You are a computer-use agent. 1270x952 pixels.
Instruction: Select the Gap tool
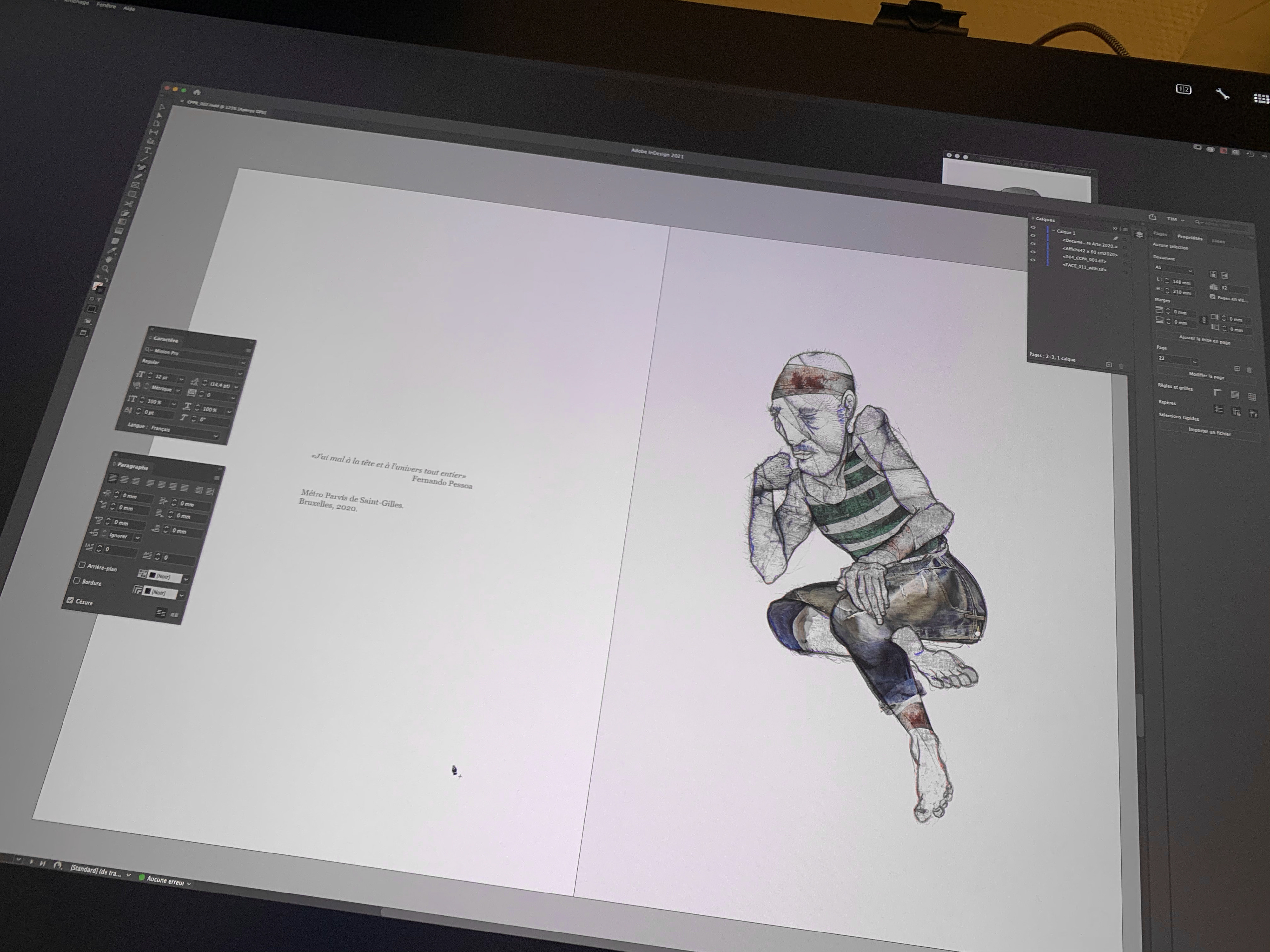click(154, 132)
